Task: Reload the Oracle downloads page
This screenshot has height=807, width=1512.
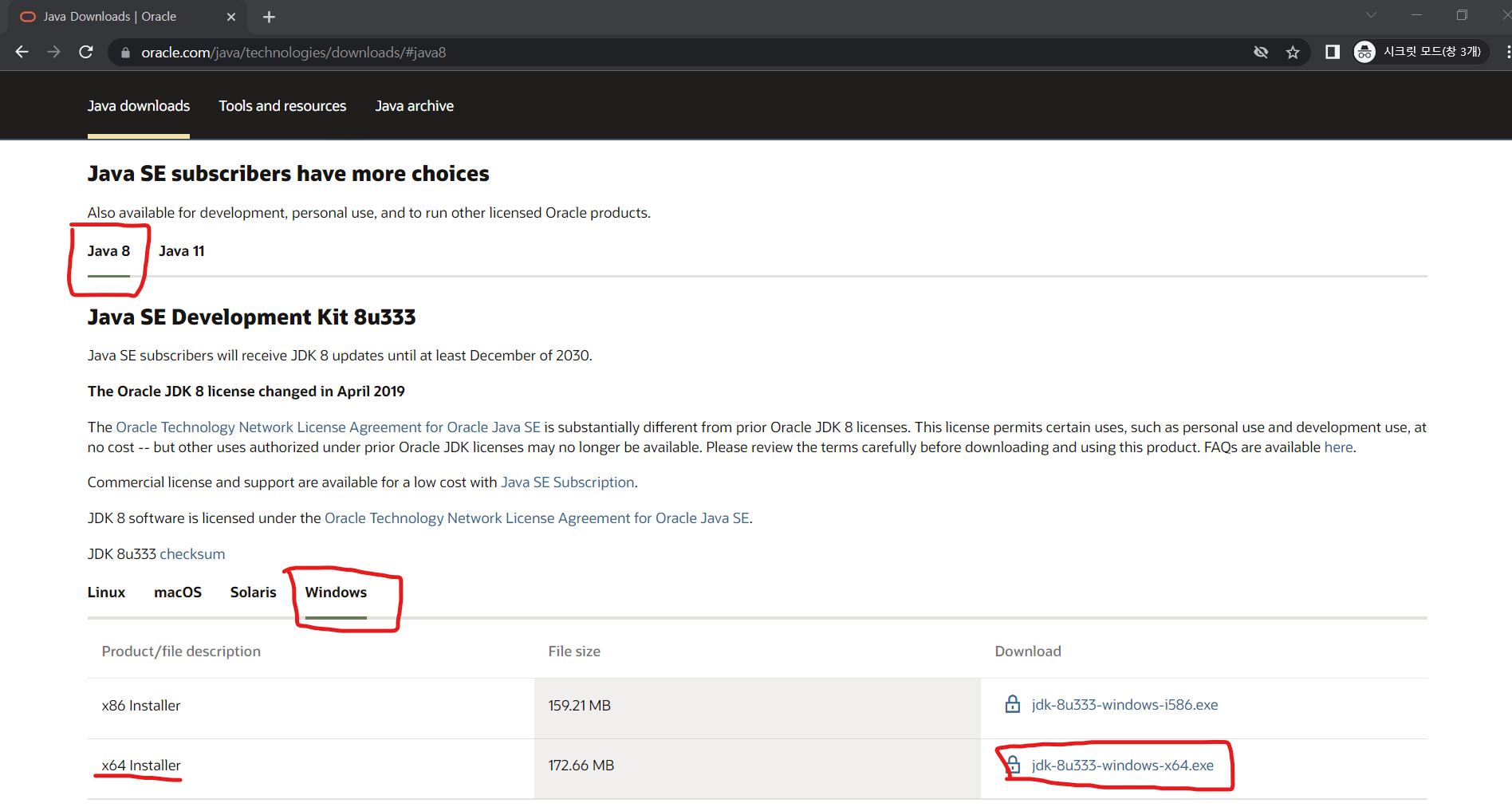Action: [x=86, y=52]
